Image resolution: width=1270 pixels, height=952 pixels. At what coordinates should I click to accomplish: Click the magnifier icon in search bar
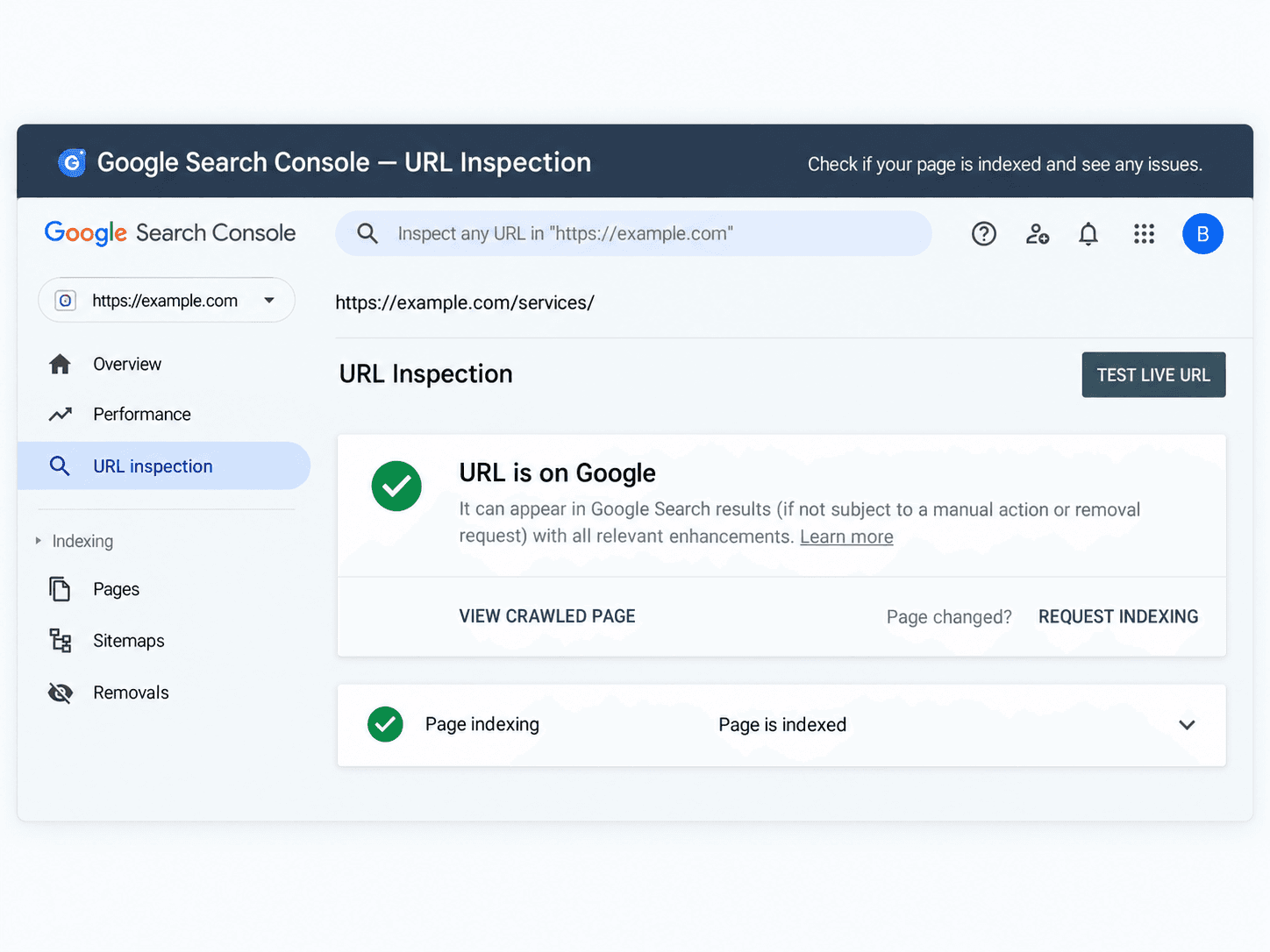(x=367, y=234)
